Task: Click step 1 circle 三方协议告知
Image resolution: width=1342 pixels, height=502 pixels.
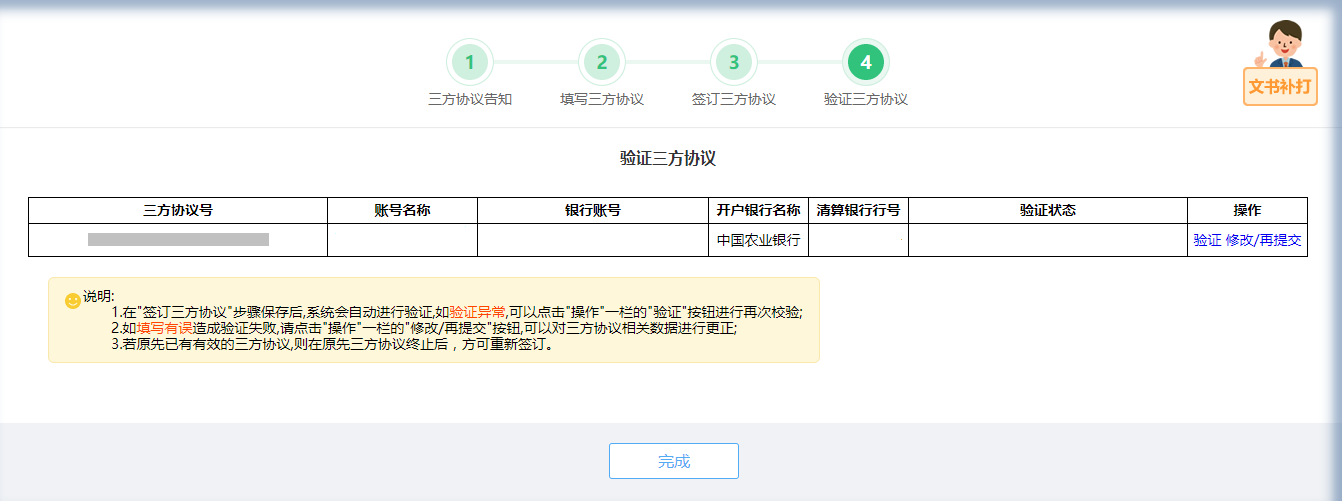Action: [470, 62]
